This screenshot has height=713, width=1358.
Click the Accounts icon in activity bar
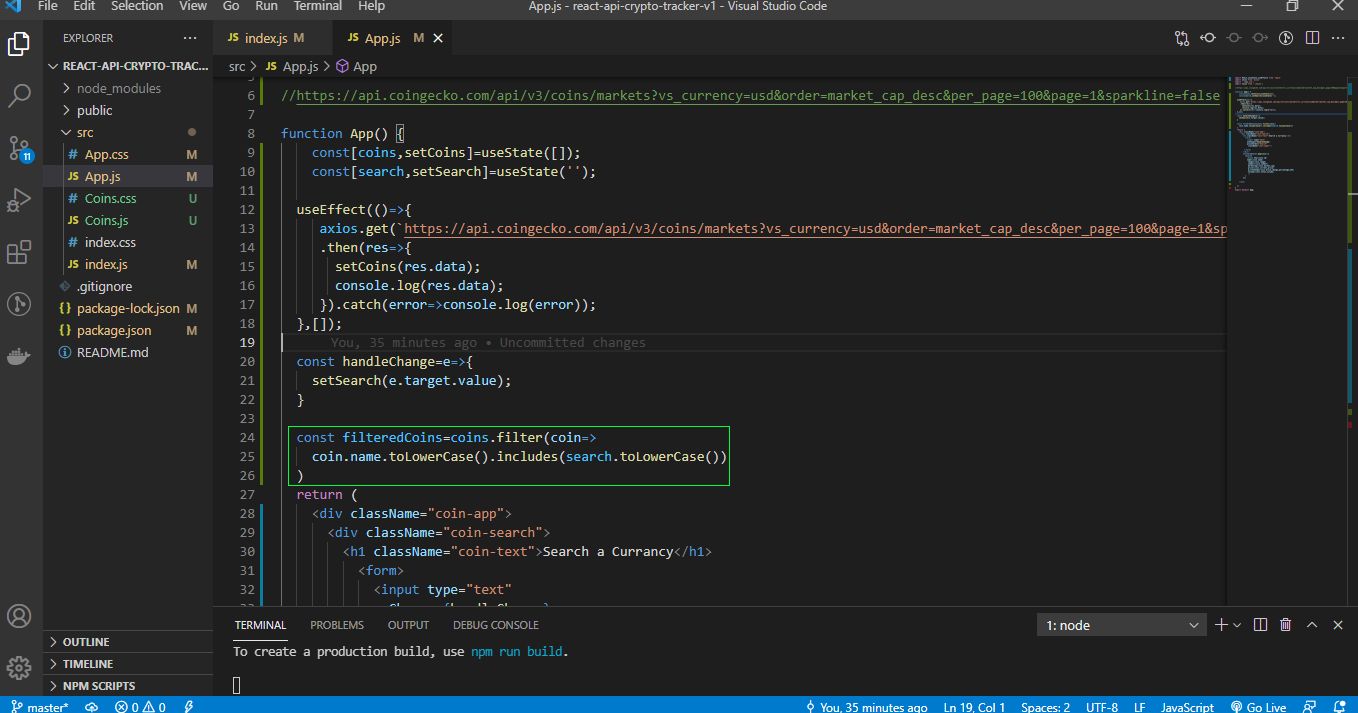click(20, 616)
